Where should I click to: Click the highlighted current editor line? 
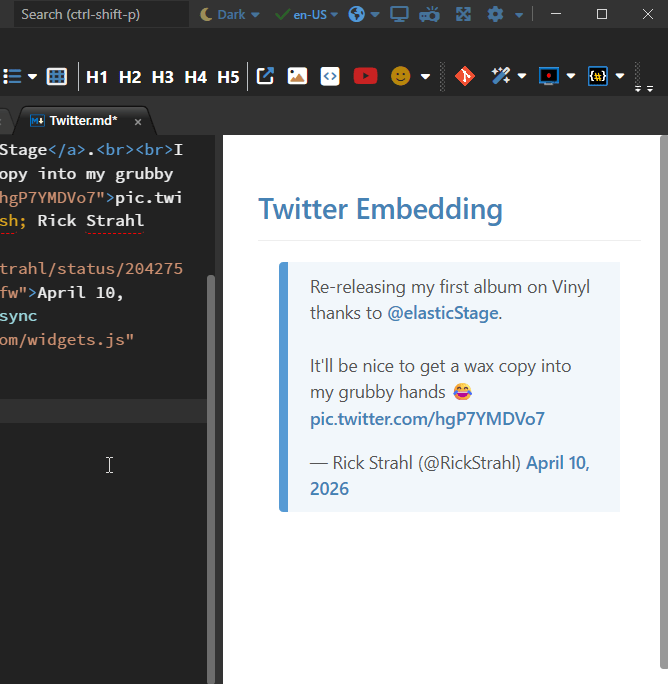tap(103, 411)
